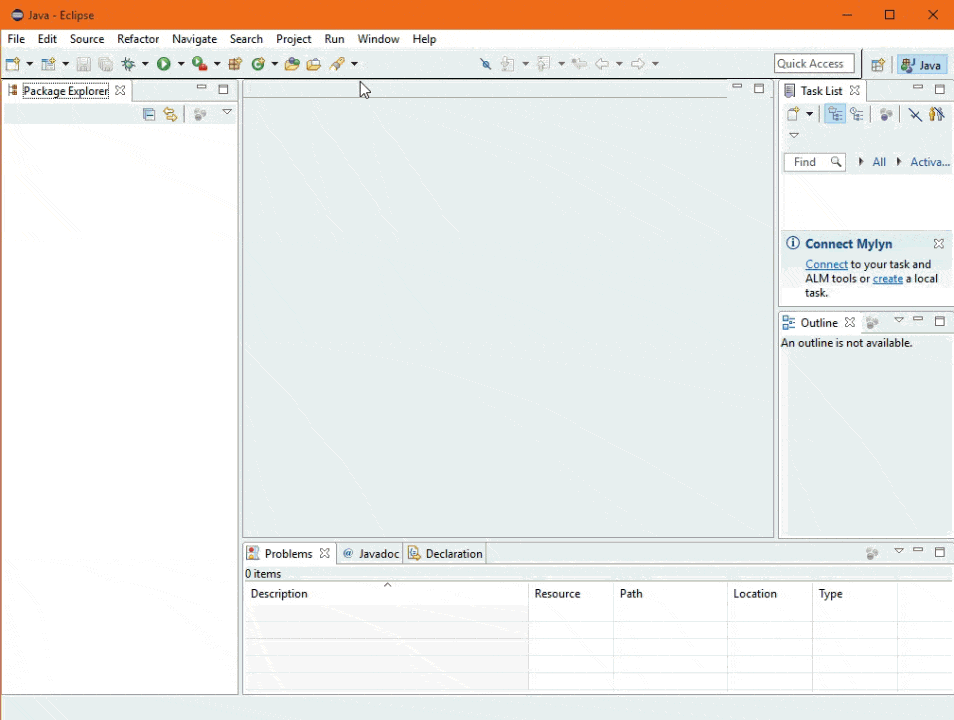Open the Navigate menu
The width and height of the screenshot is (954, 720).
pyautogui.click(x=195, y=39)
